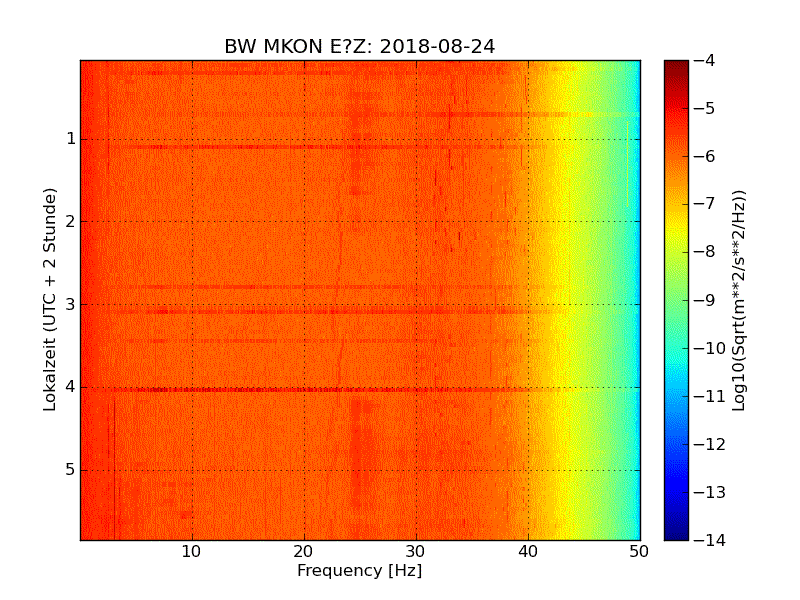Screen dimensions: 800x600
Task: Click the y-axis tick label 1
Action: 71,139
